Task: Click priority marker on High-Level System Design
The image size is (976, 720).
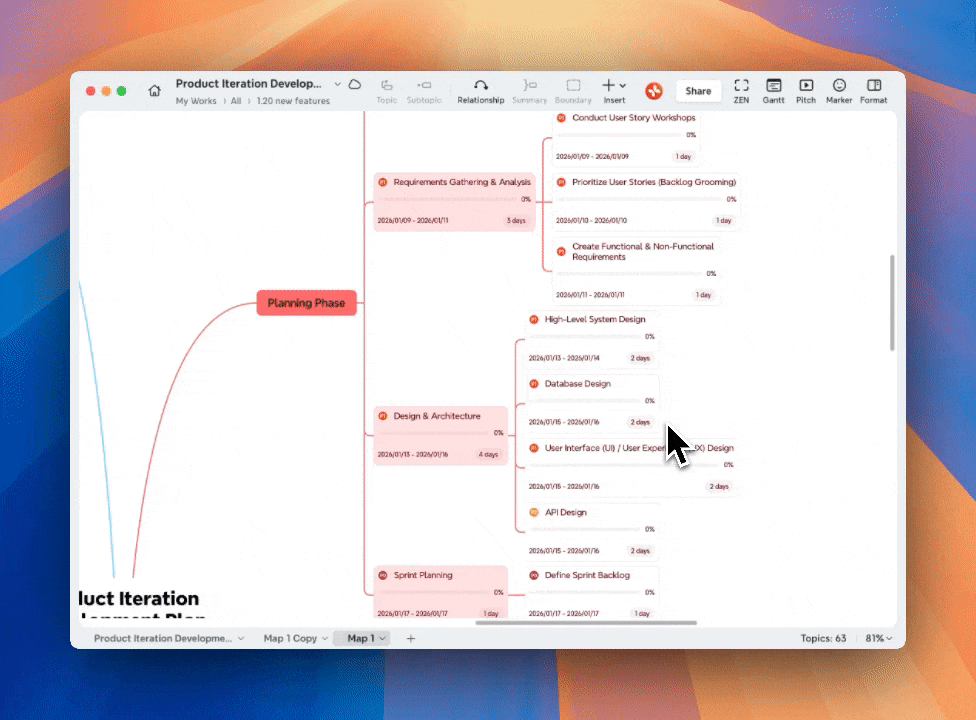Action: coord(533,320)
